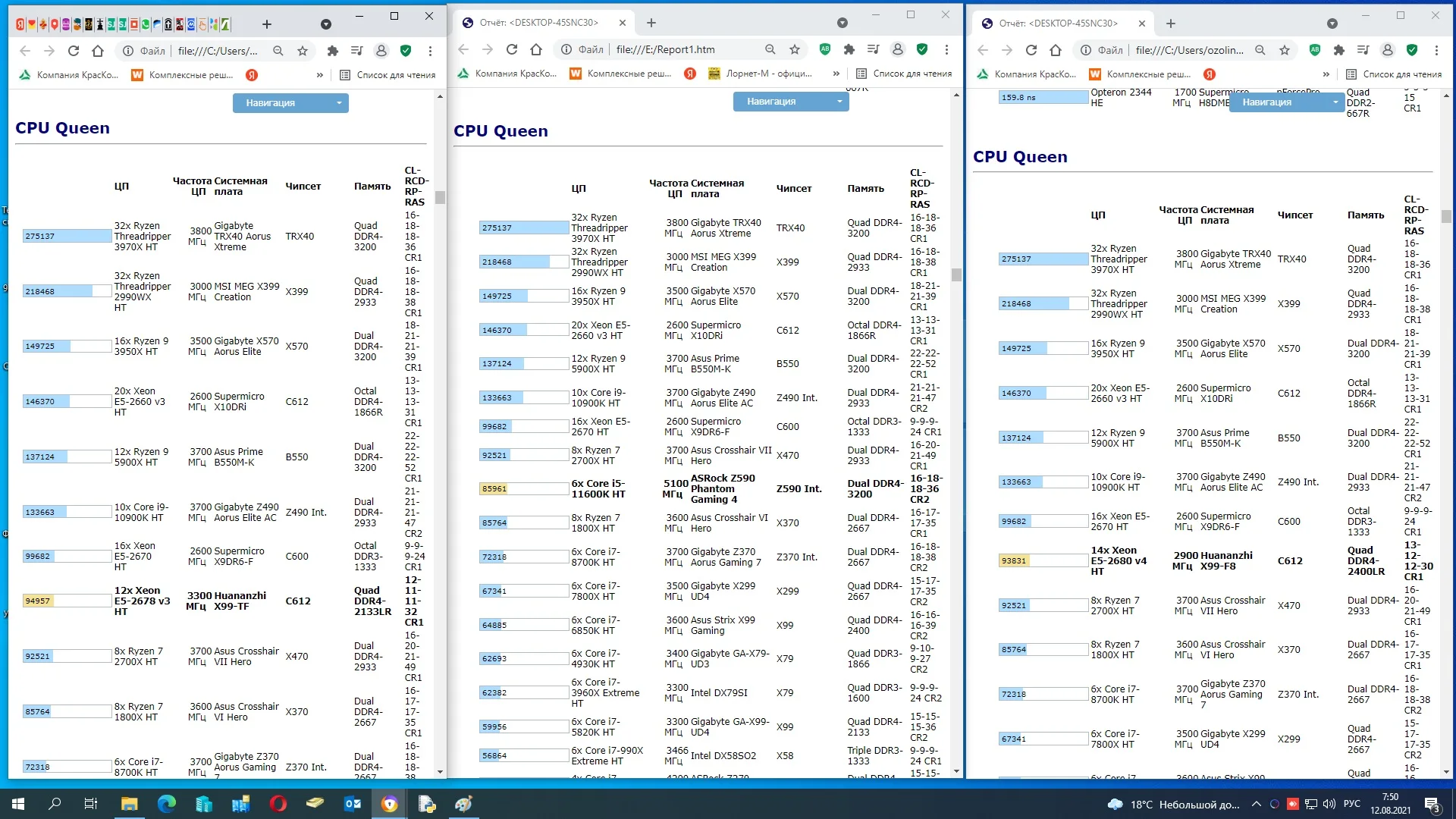
Task: Open the media control icon in middle browser toolbar
Action: tap(874, 49)
